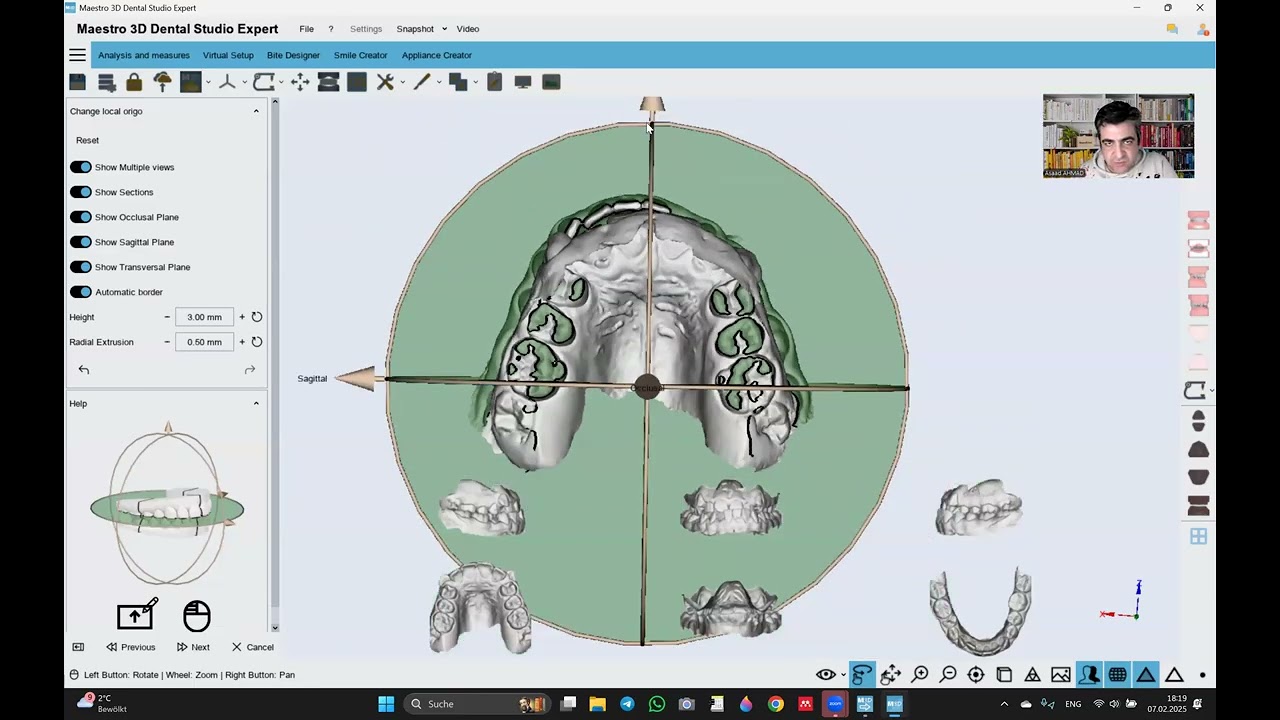Open the File menu
1280x720 pixels.
(306, 29)
